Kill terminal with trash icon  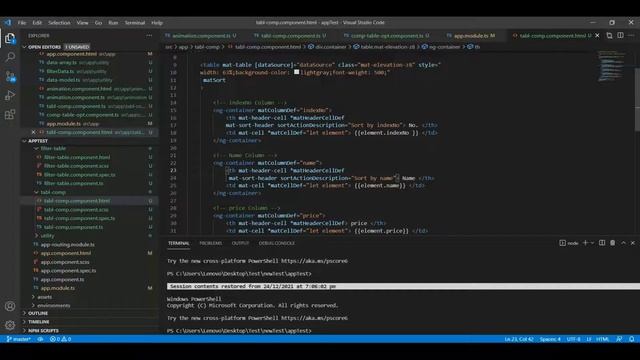click(613, 243)
